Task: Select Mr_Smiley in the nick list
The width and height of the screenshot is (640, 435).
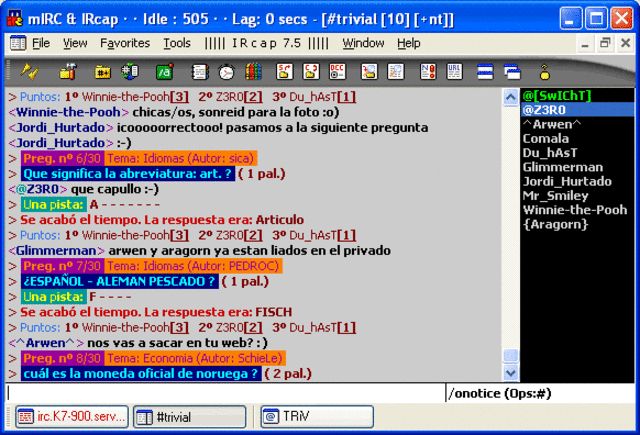Action: tap(578, 195)
